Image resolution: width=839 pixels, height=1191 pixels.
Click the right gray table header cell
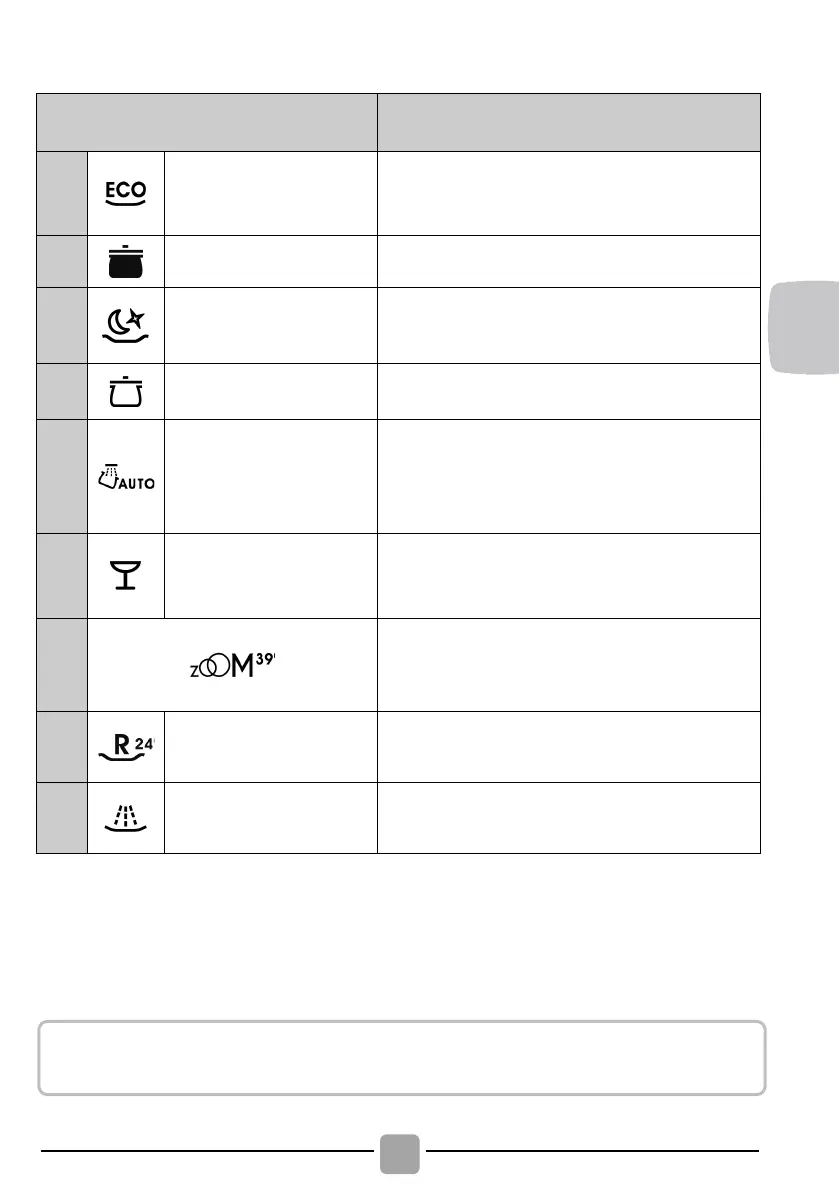point(568,122)
